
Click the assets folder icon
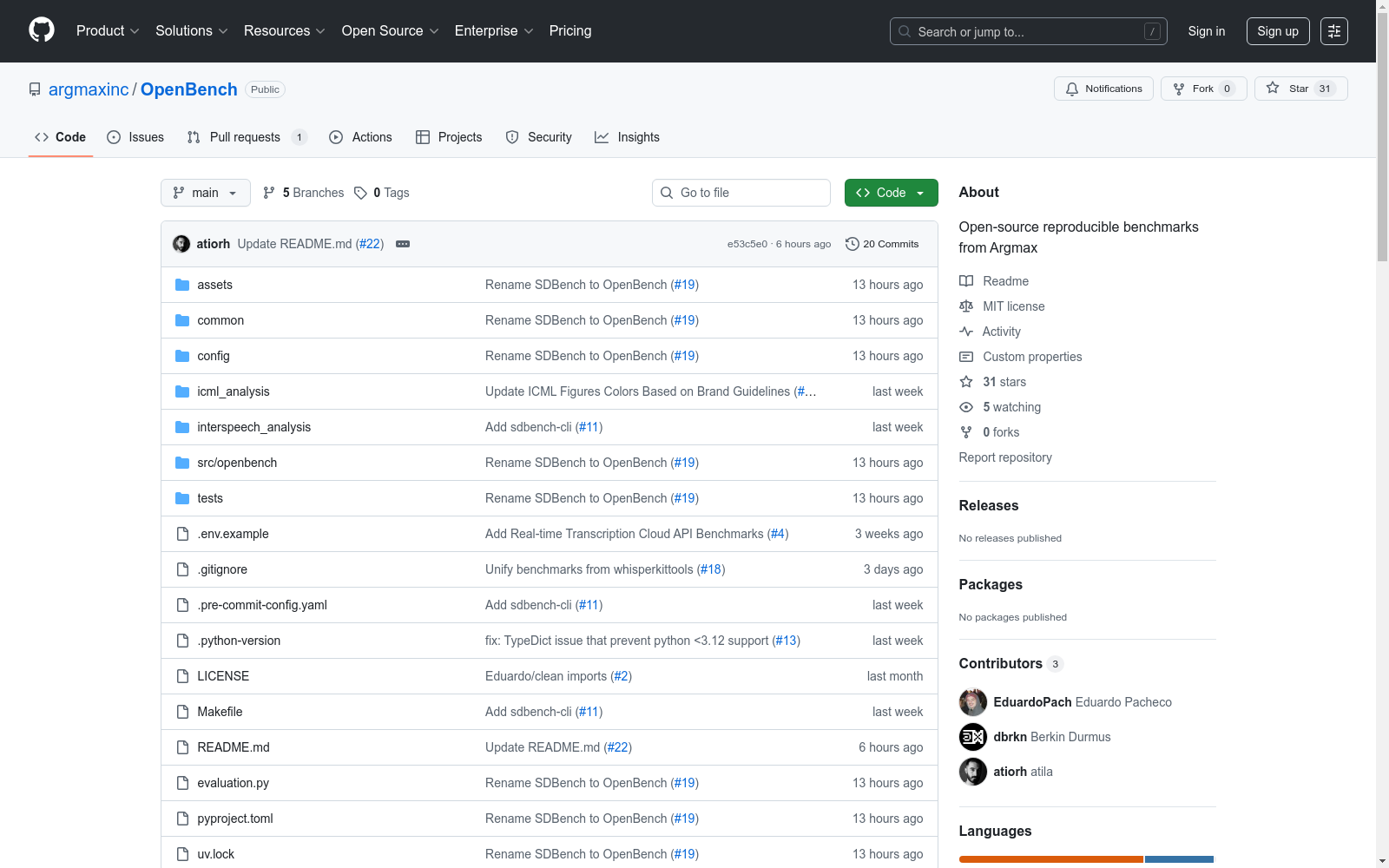pos(182,285)
